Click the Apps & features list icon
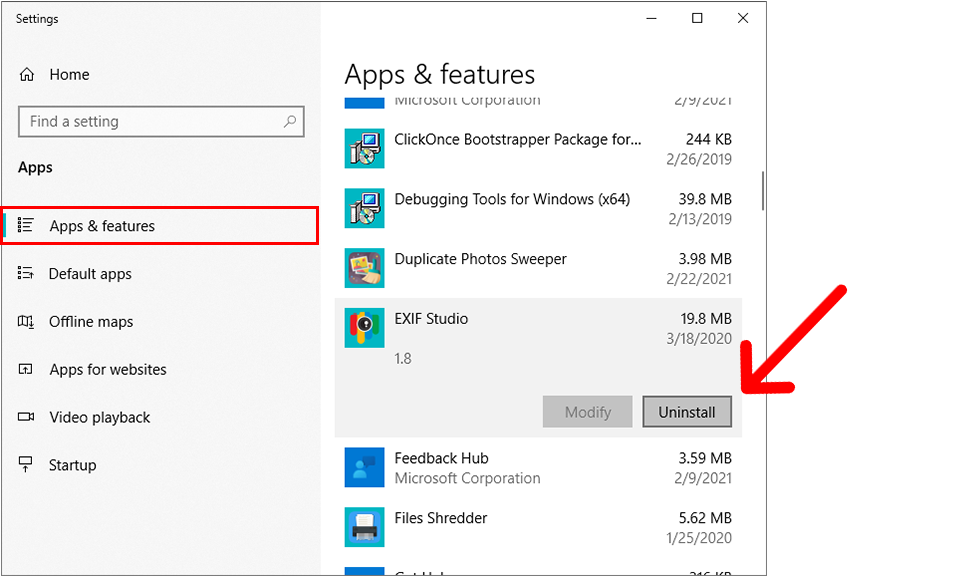Screen dimensions: 969x577 [x=25, y=225]
